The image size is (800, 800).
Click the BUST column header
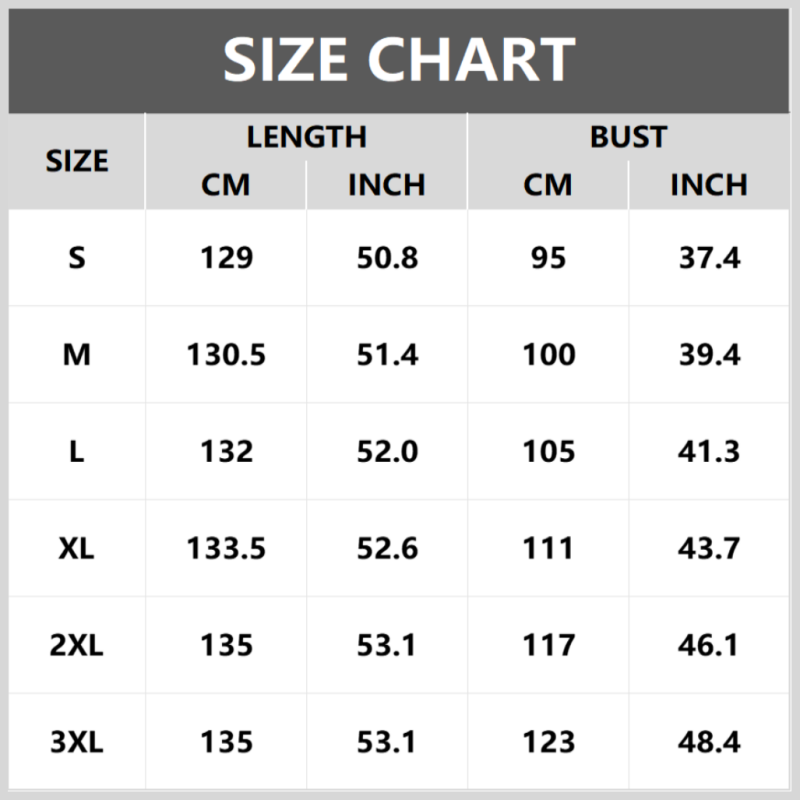point(628,137)
